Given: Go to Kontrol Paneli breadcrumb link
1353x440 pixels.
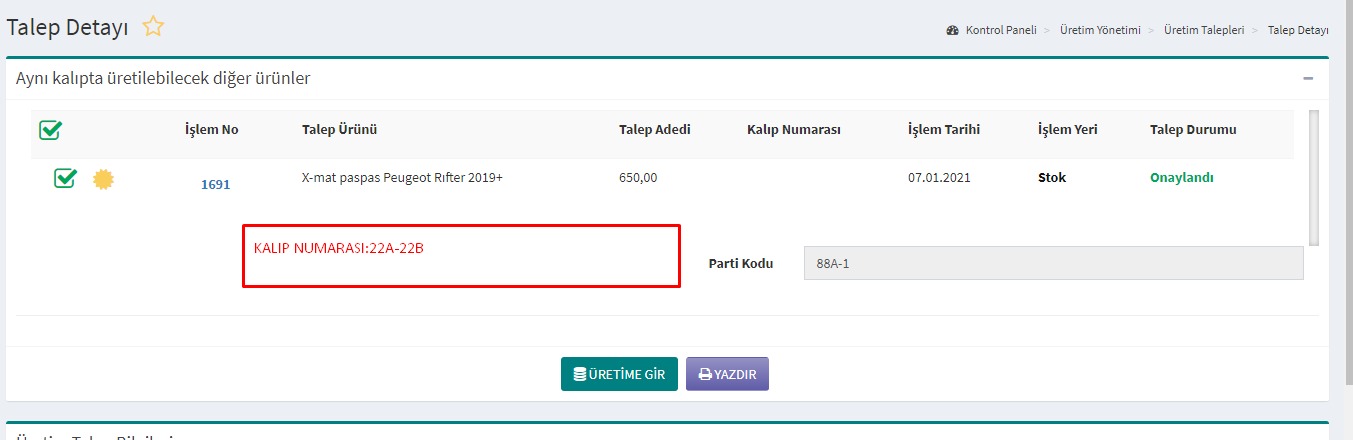Looking at the screenshot, I should click(x=1000, y=30).
